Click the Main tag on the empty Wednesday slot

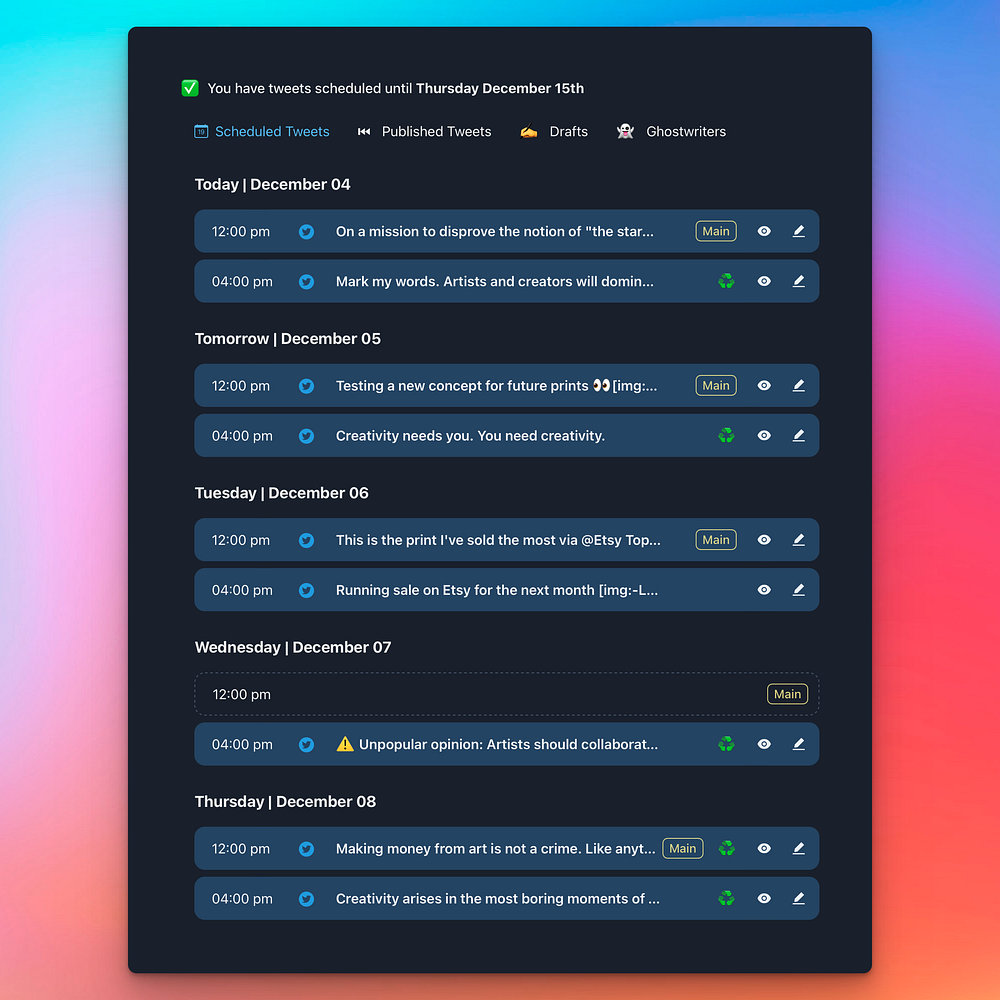click(787, 694)
